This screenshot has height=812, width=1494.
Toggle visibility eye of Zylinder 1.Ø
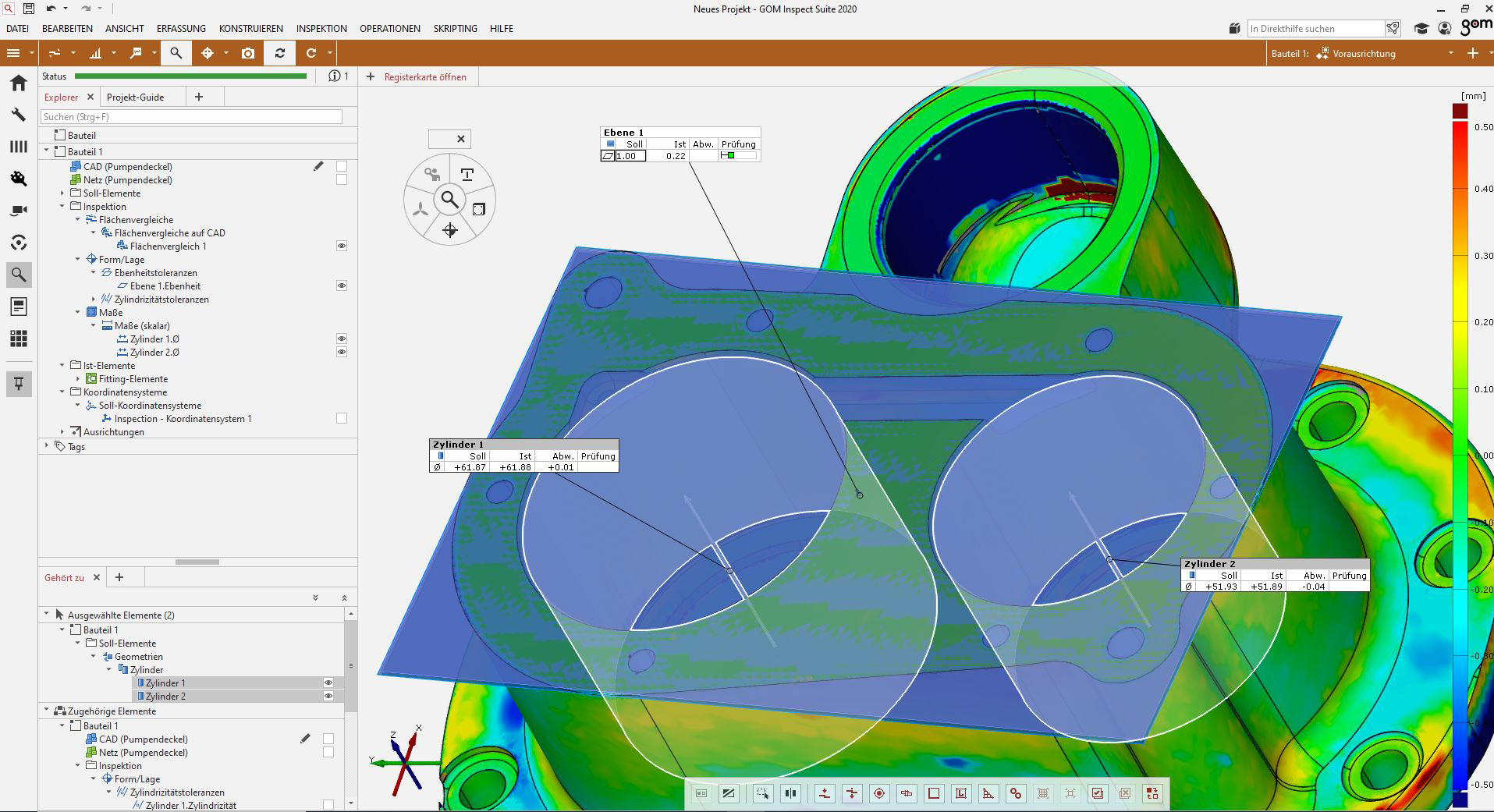coord(342,339)
